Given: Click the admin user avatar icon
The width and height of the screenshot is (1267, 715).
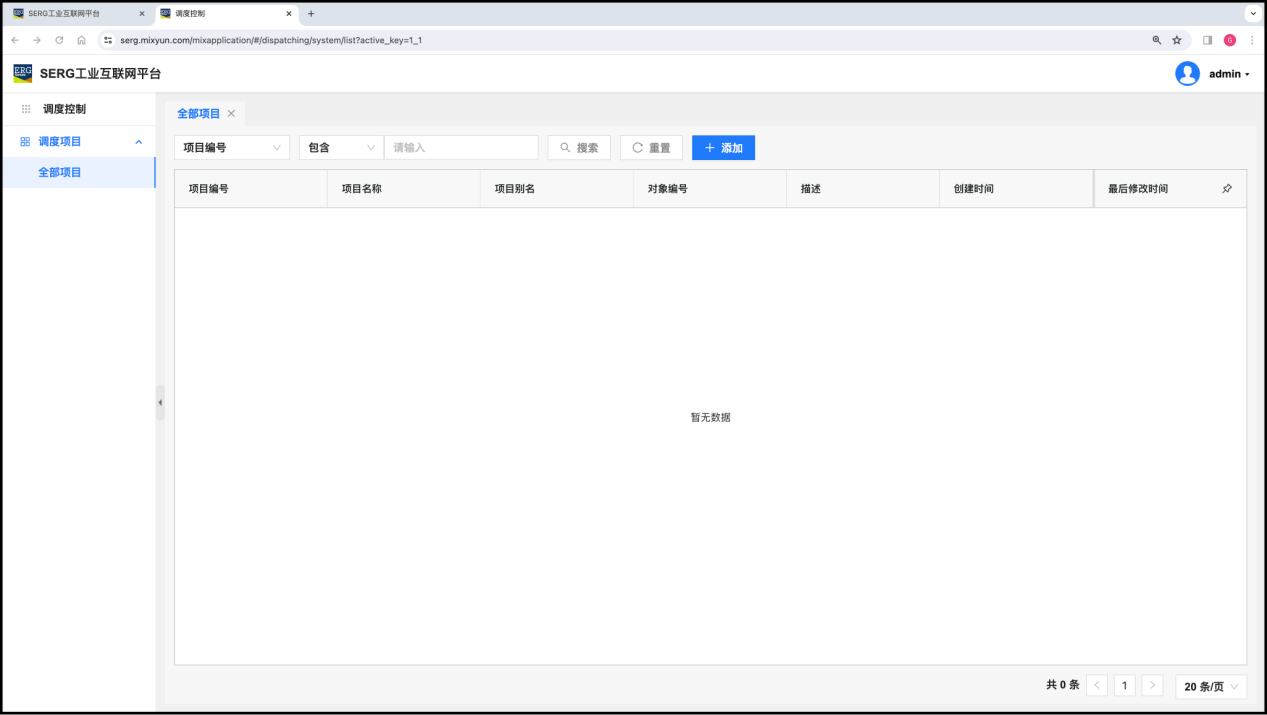Looking at the screenshot, I should click(1187, 74).
